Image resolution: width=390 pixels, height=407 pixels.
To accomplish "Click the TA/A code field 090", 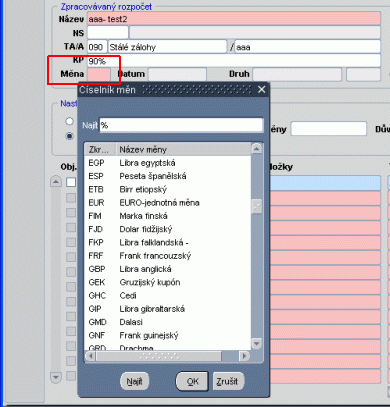I will click(97, 47).
